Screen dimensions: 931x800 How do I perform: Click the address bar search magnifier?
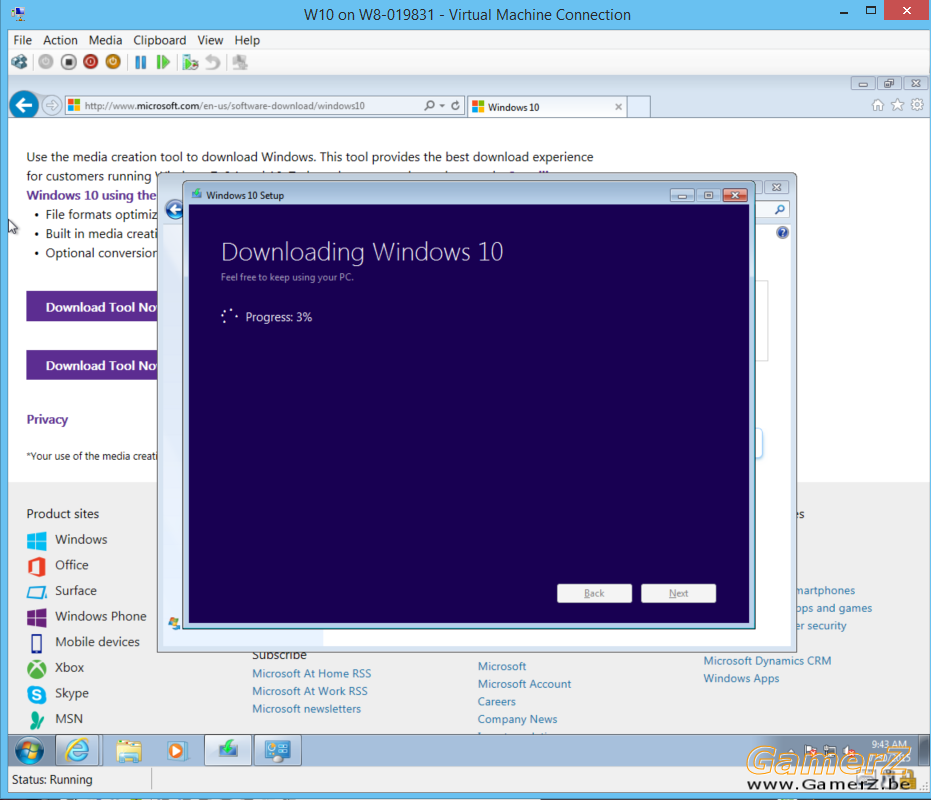429,106
